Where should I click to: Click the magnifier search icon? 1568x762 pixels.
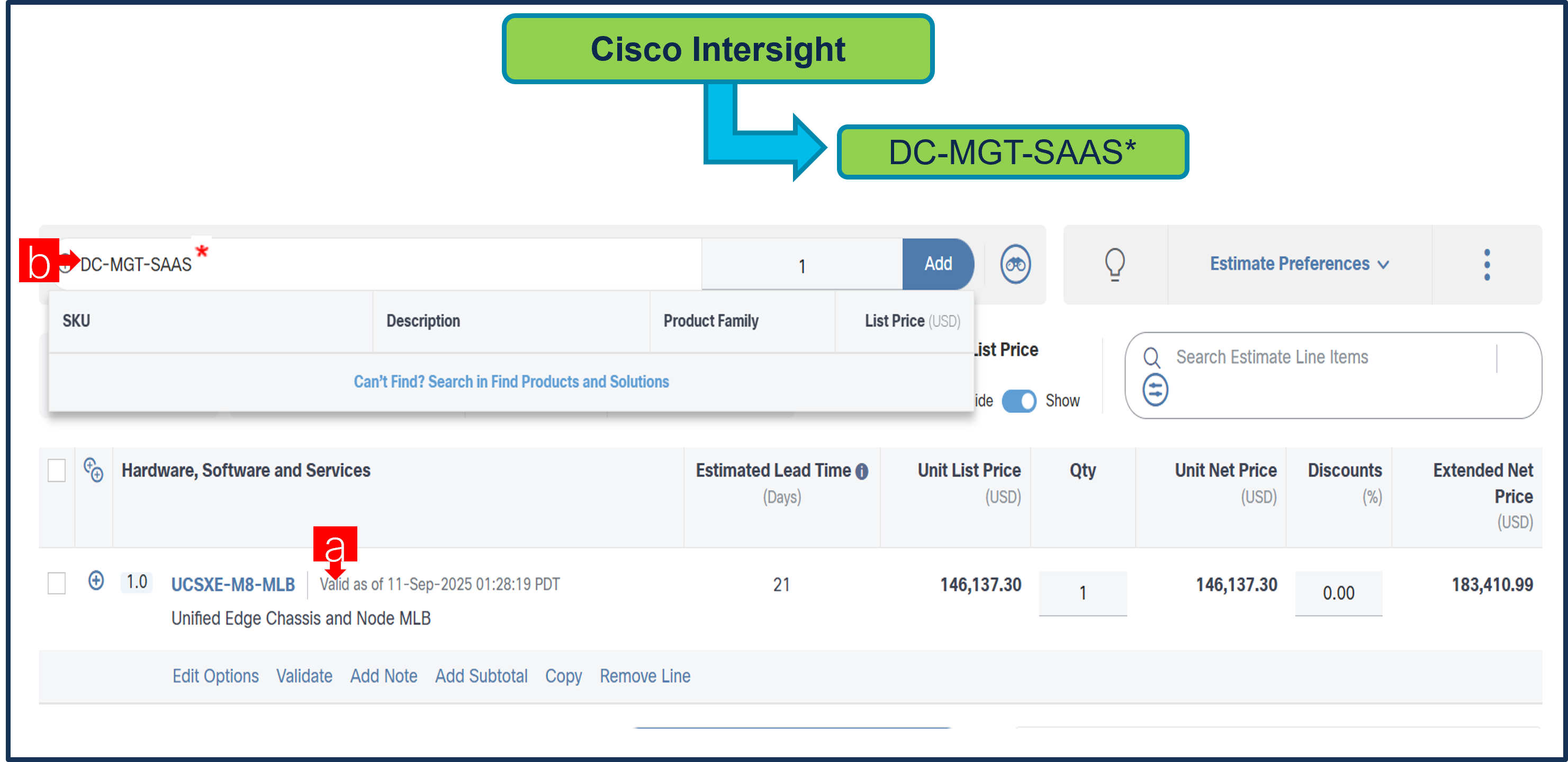coord(1152,357)
